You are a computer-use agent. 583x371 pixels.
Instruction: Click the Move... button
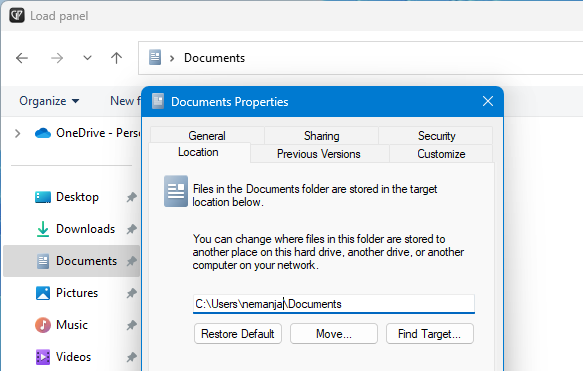click(x=334, y=334)
